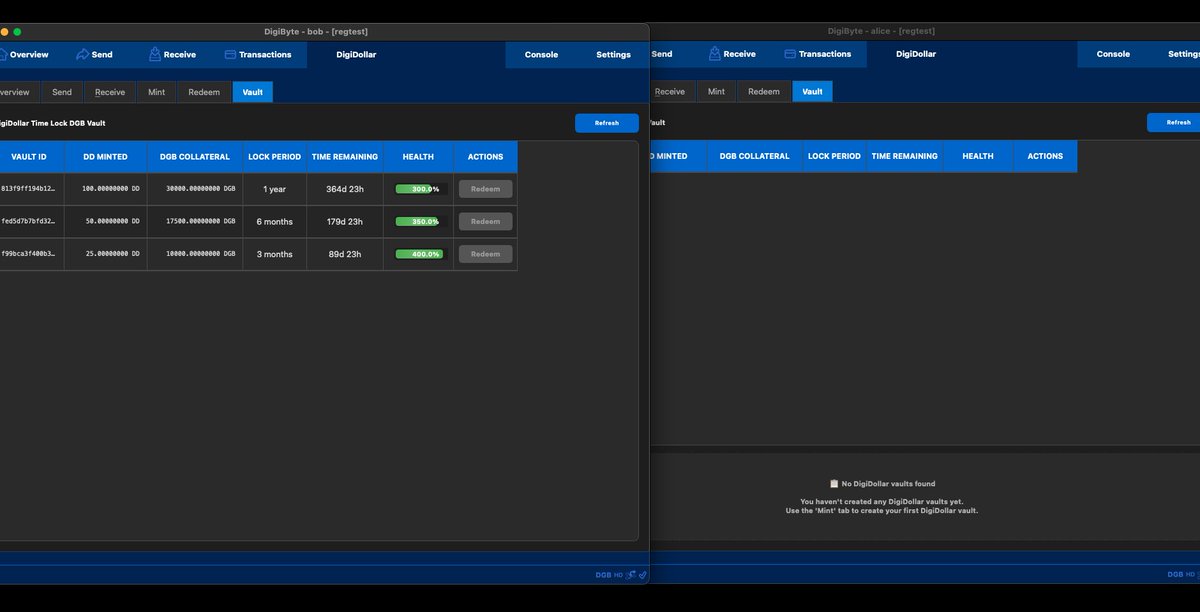
Task: Redeem the 1 year vault
Action: (x=485, y=189)
